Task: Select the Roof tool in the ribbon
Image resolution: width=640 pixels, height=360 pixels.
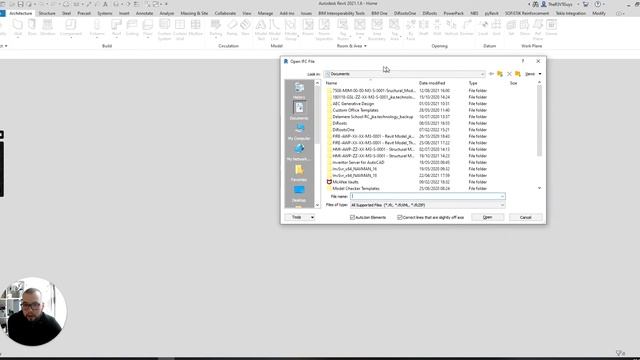Action: 116,28
